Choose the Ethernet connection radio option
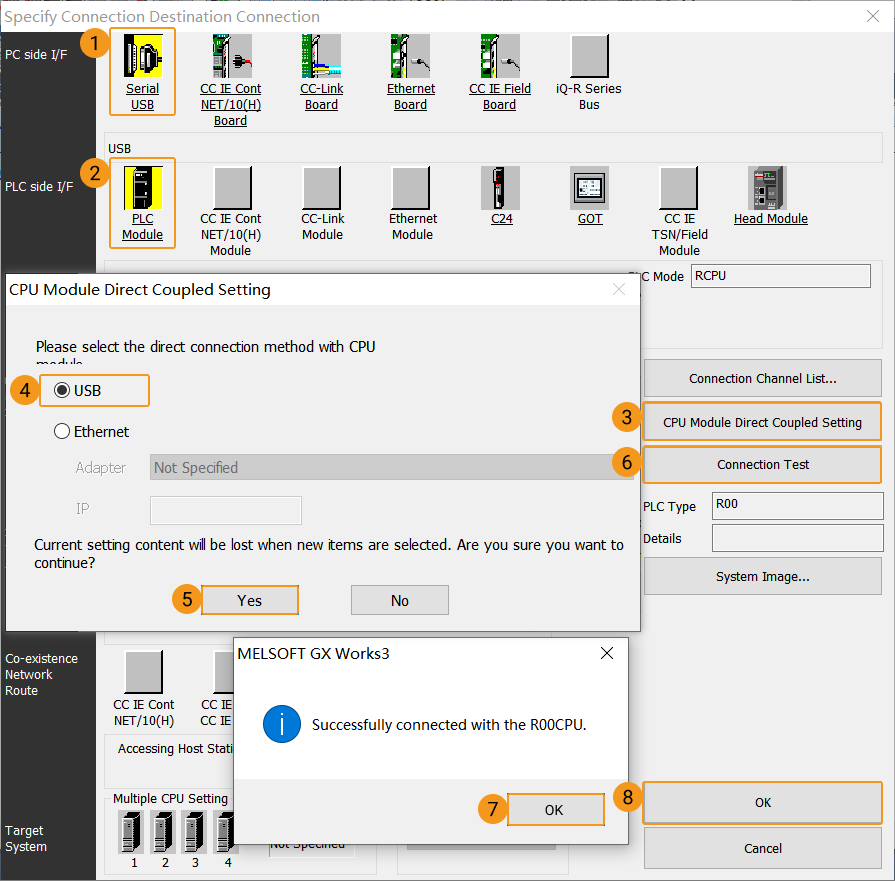This screenshot has width=895, height=881. tap(63, 432)
